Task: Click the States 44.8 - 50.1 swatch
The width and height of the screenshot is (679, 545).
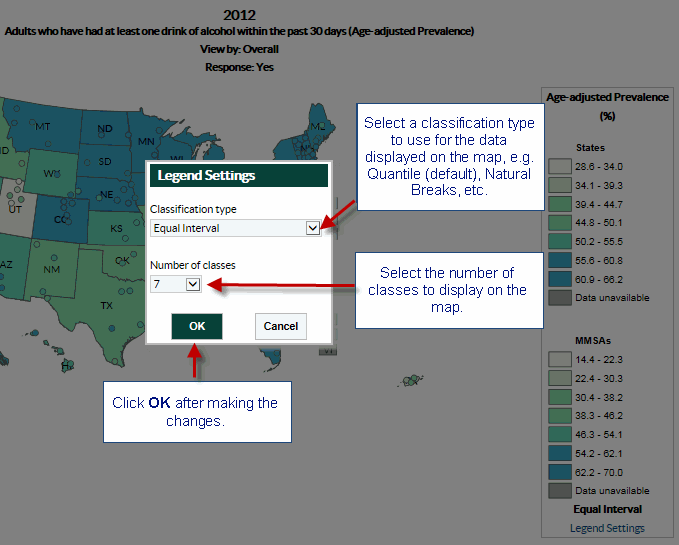Action: tap(559, 222)
